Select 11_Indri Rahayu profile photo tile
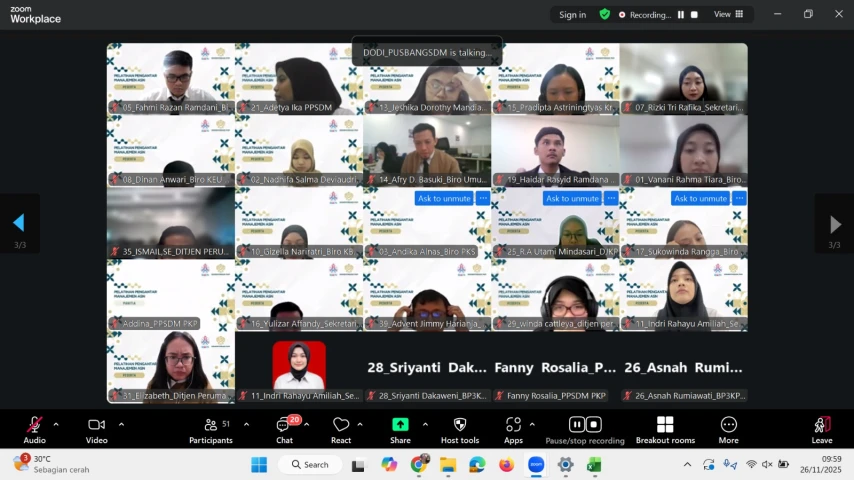Viewport: 854px width, 480px height. pos(299,368)
